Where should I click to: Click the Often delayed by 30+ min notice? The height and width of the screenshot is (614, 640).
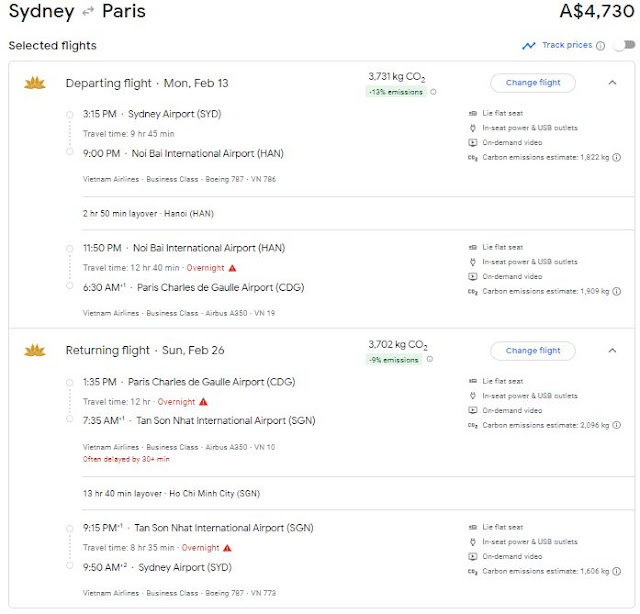(x=126, y=459)
